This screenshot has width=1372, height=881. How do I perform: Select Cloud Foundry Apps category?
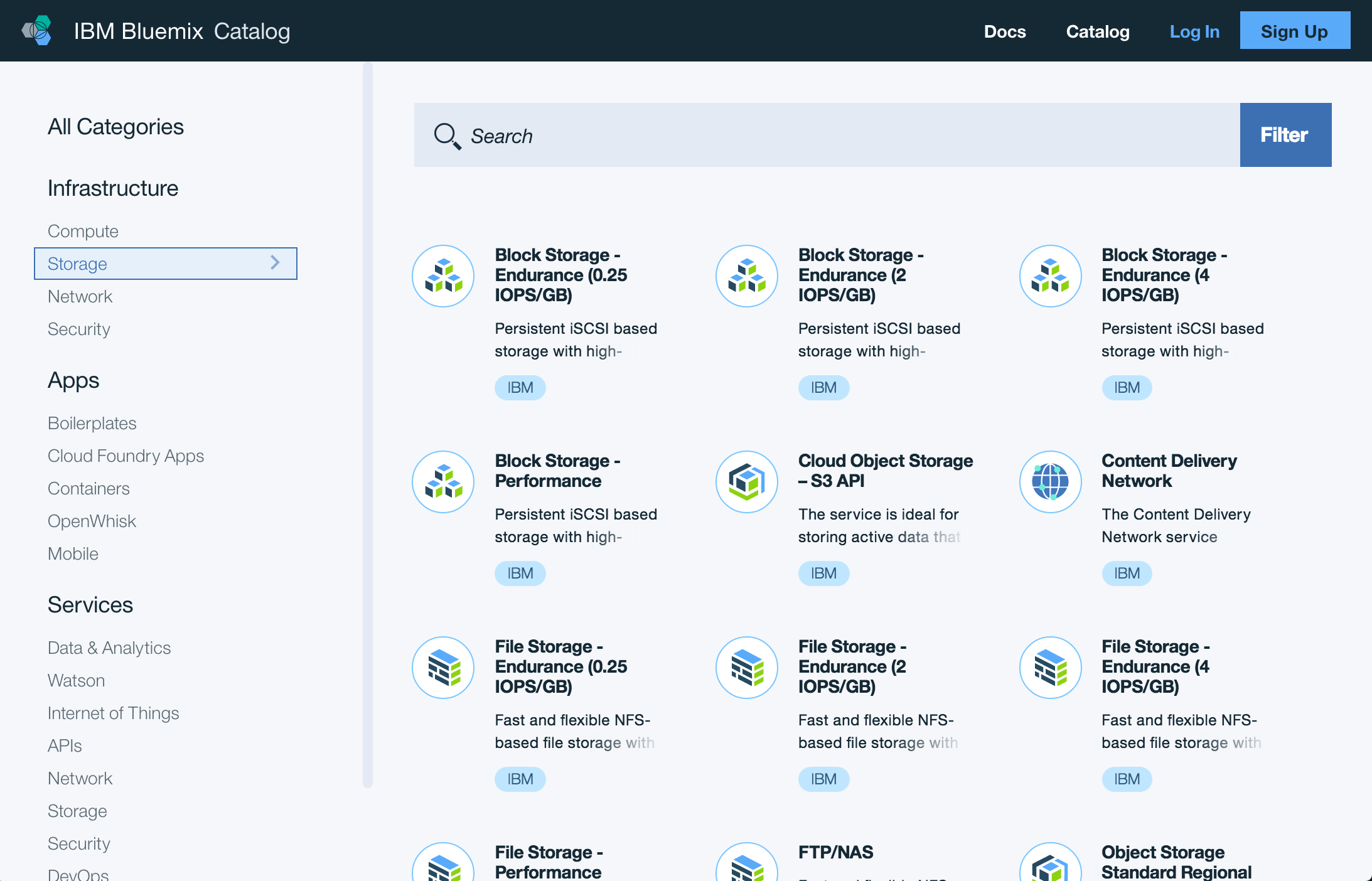click(x=126, y=456)
